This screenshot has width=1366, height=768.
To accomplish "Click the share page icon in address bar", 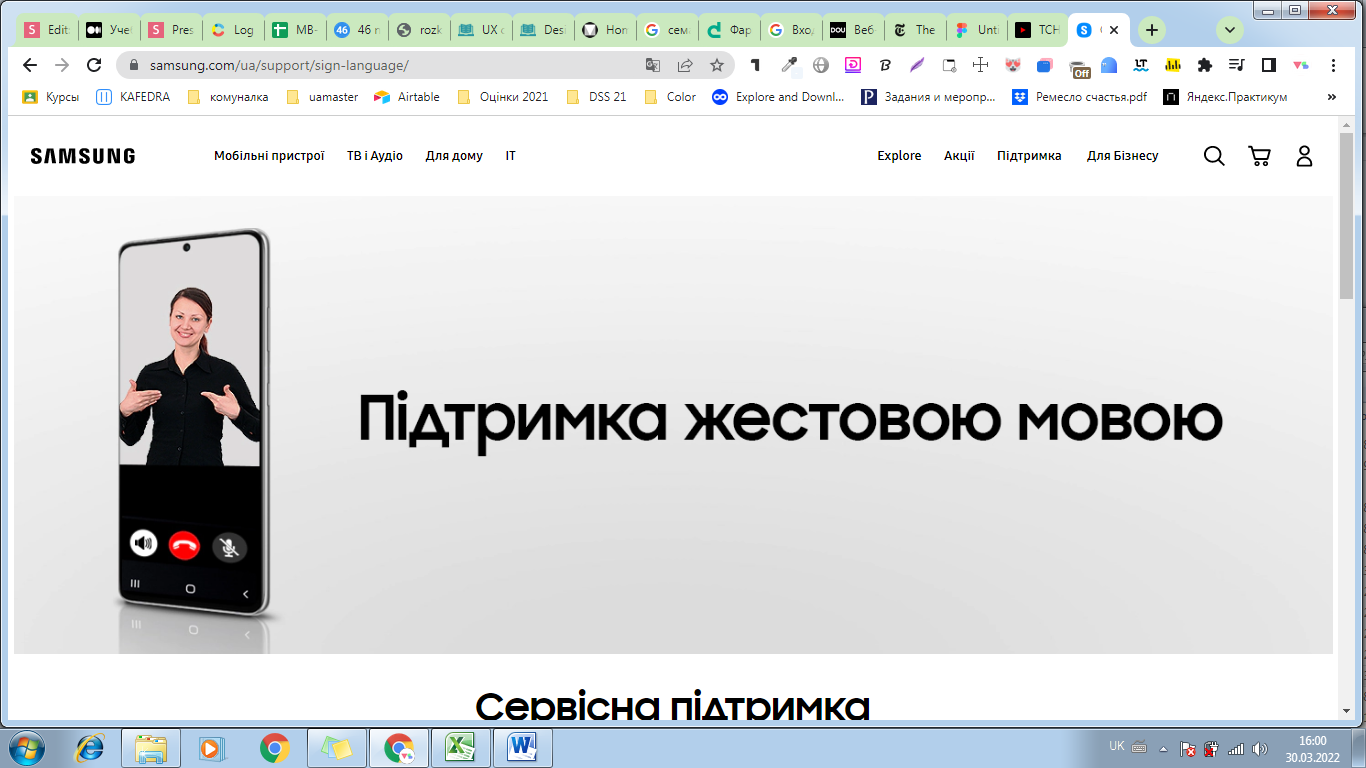I will pyautogui.click(x=685, y=65).
